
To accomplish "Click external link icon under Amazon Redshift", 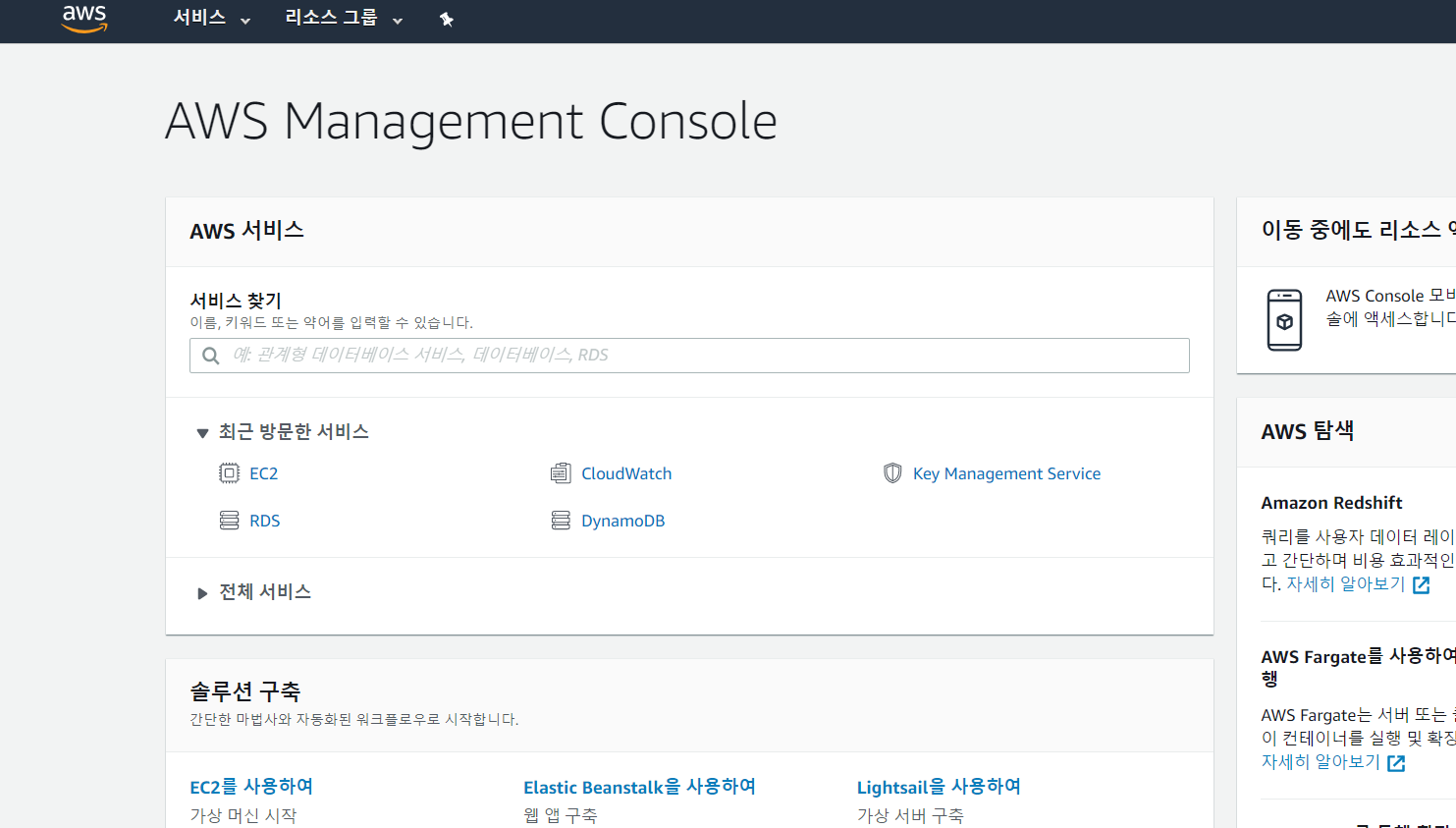I will point(1421,584).
